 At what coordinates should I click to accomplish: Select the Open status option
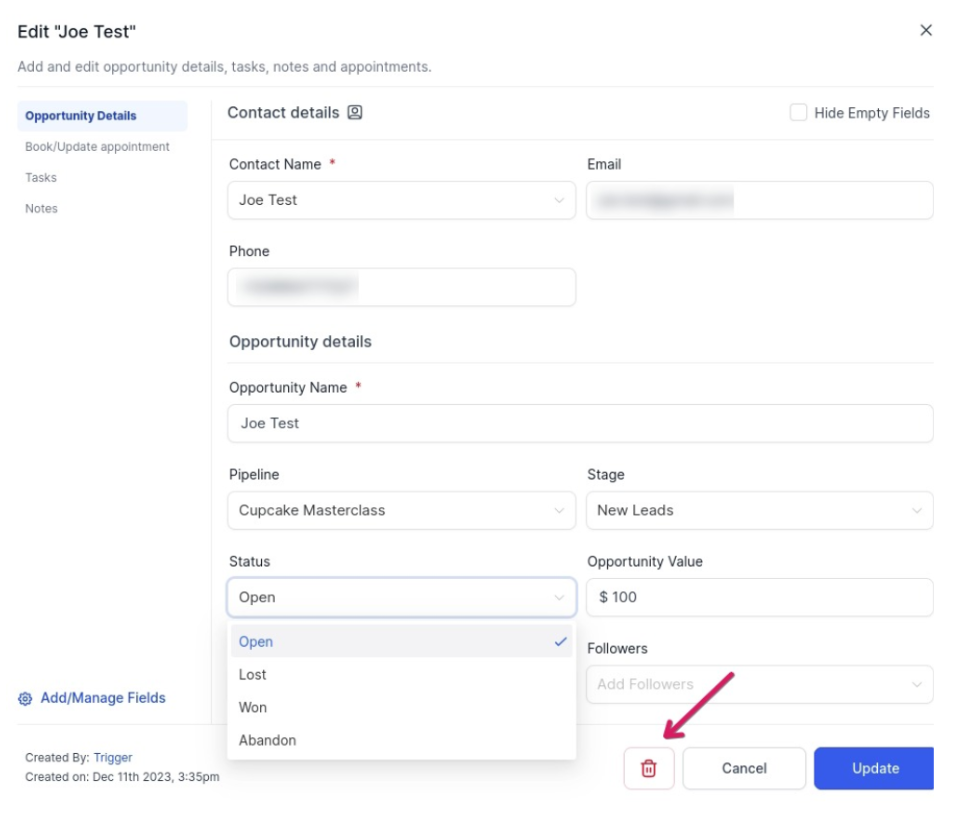coord(256,642)
